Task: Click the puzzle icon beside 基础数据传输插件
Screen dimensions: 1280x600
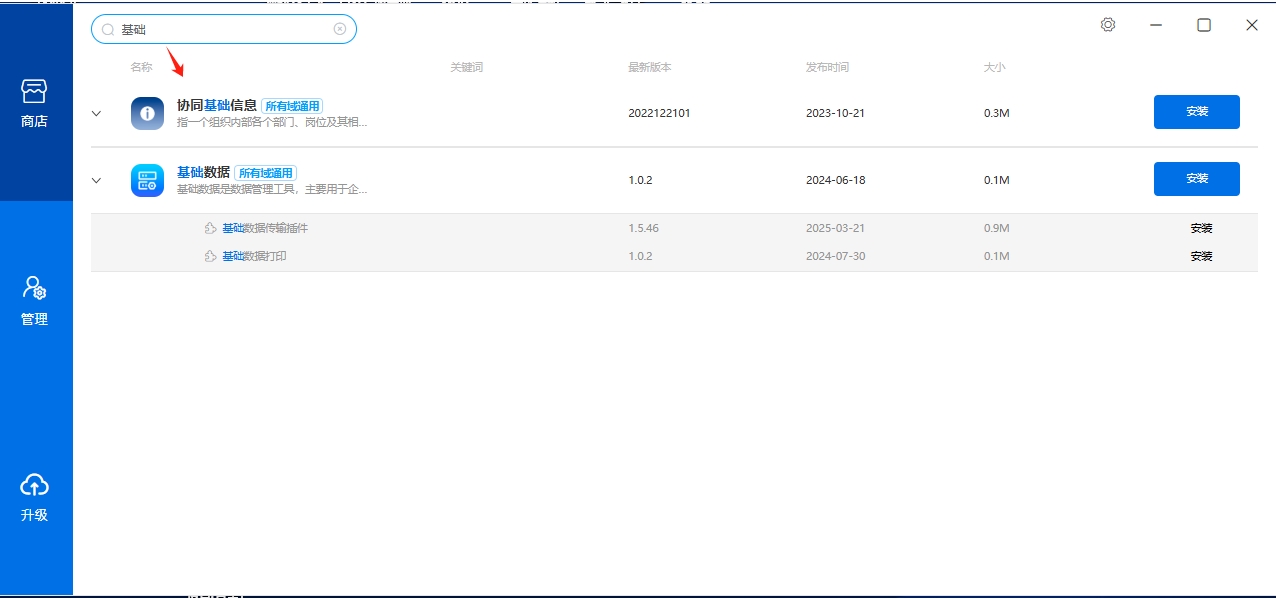Action: pos(210,228)
